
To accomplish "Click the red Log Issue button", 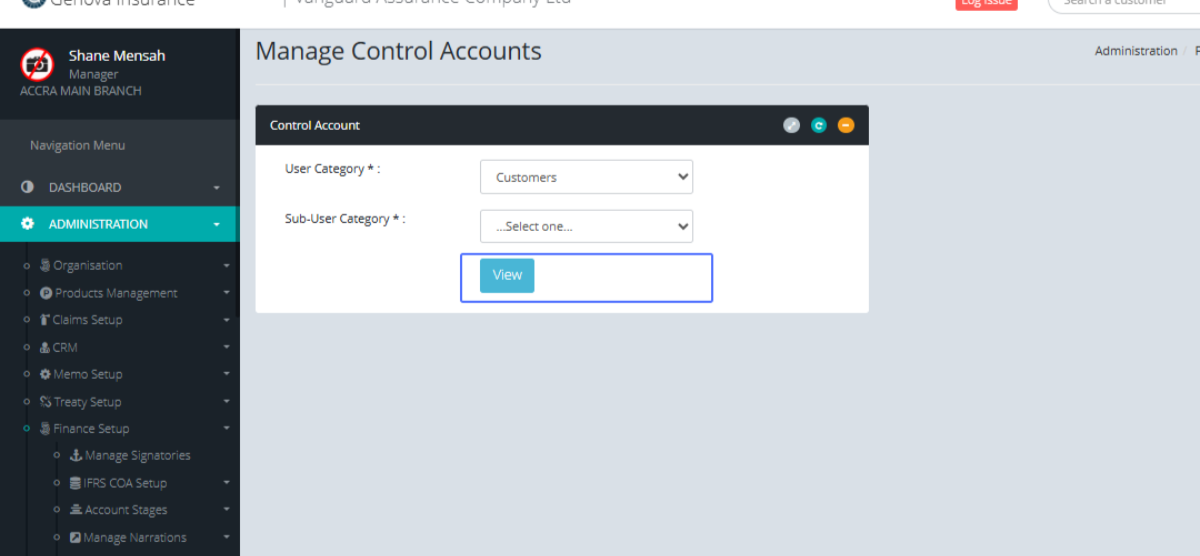I will [986, 3].
